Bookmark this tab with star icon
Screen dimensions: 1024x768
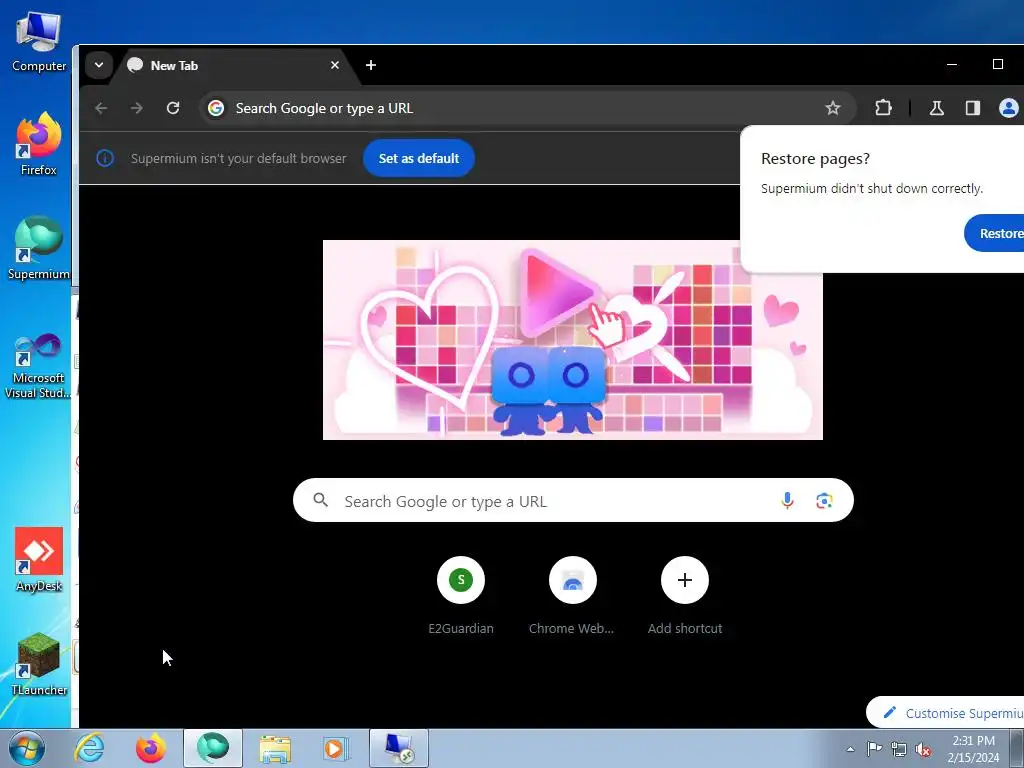click(832, 108)
